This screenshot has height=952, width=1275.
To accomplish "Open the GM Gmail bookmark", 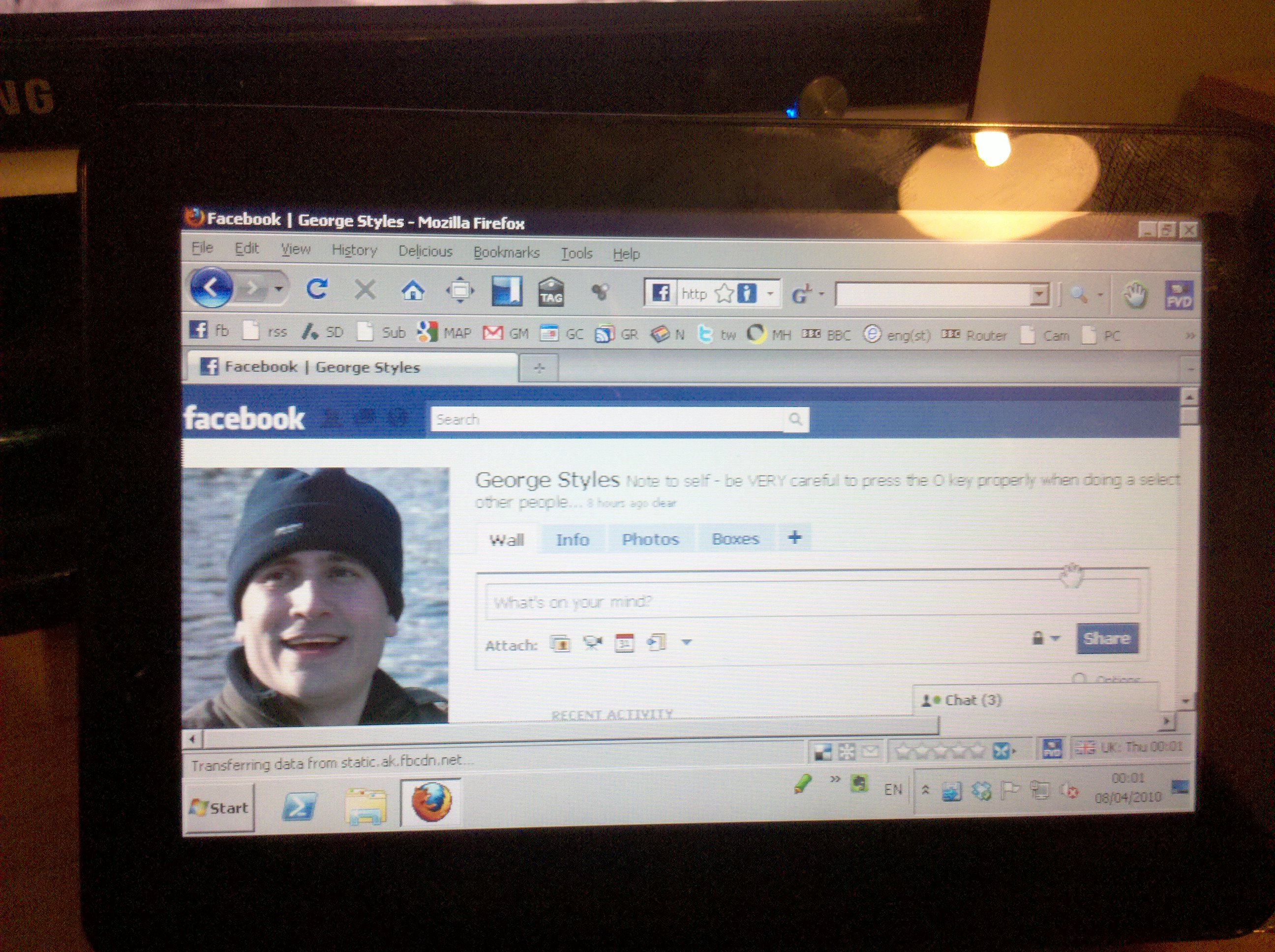I will click(506, 334).
